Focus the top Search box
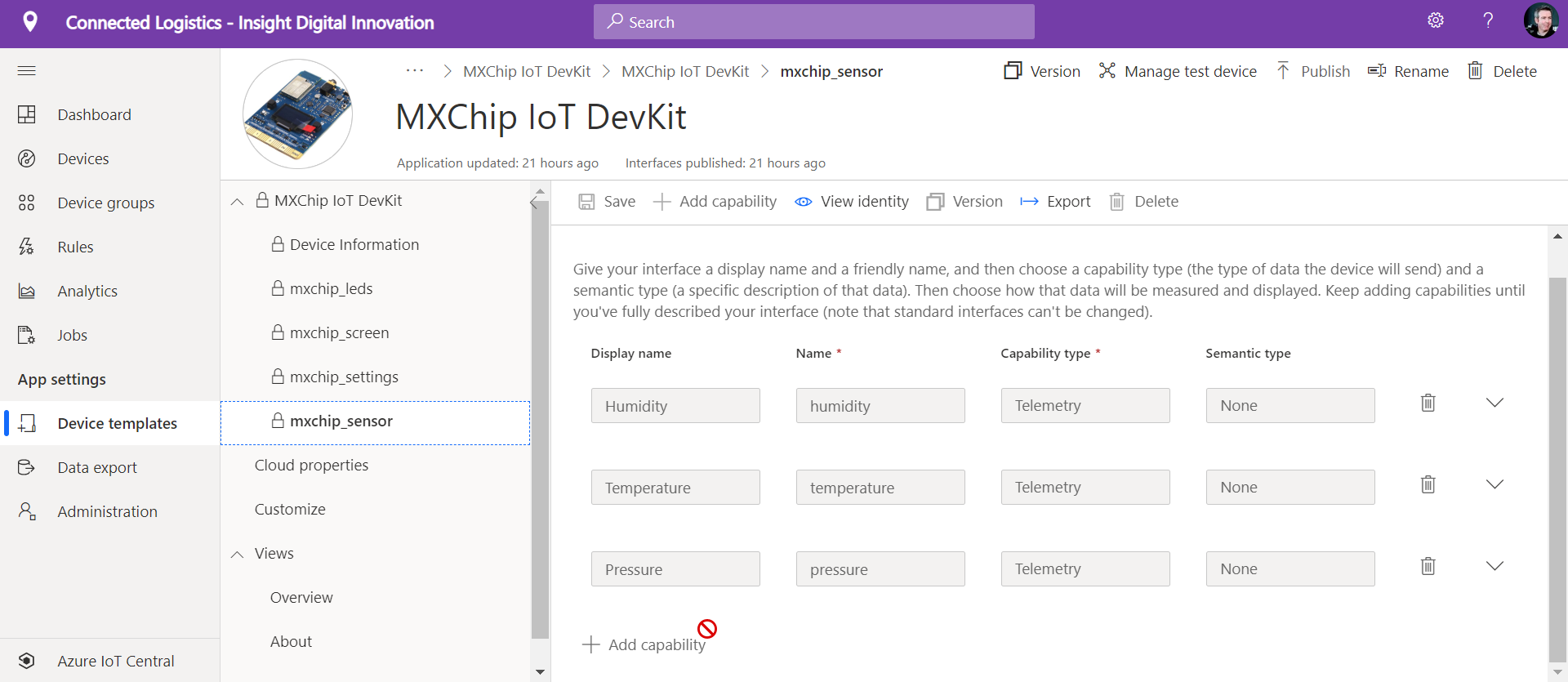The image size is (1568, 682). [813, 22]
